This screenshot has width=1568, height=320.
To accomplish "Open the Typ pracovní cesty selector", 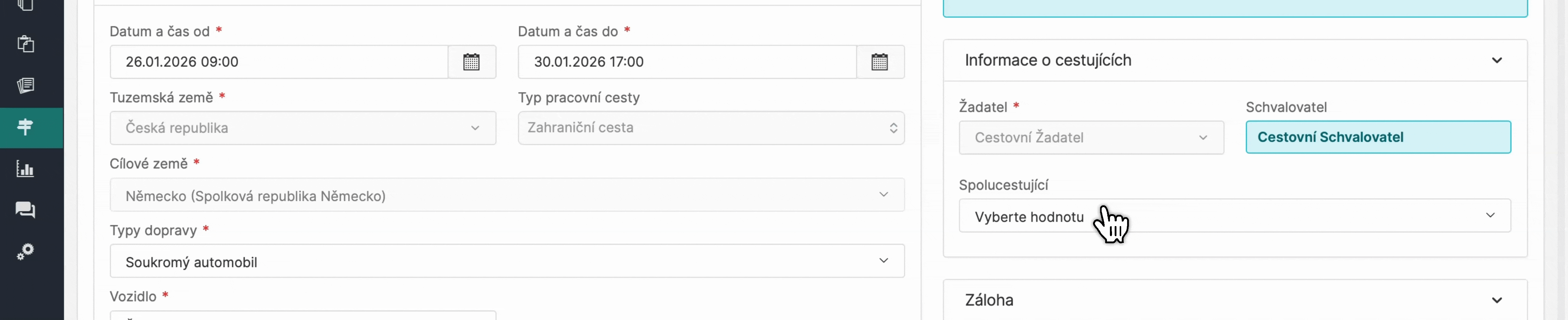I will (x=710, y=128).
